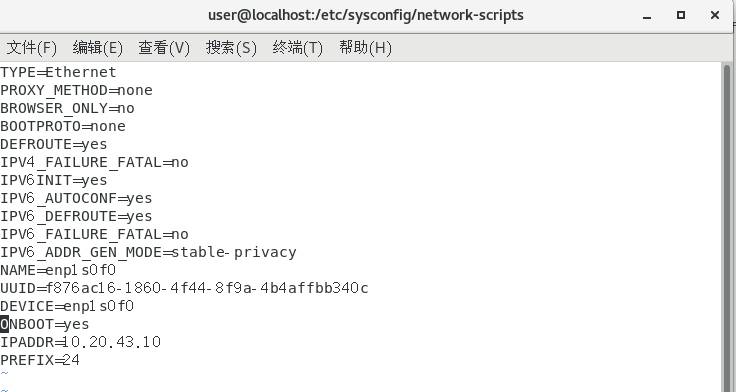Open the 编辑(E) menu
736x392 pixels.
coord(98,48)
